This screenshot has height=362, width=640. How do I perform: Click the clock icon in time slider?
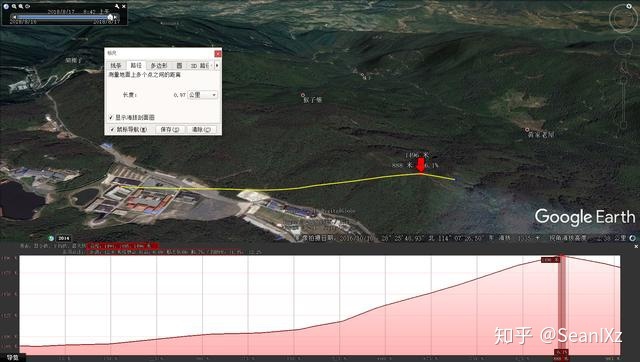click(6, 6)
